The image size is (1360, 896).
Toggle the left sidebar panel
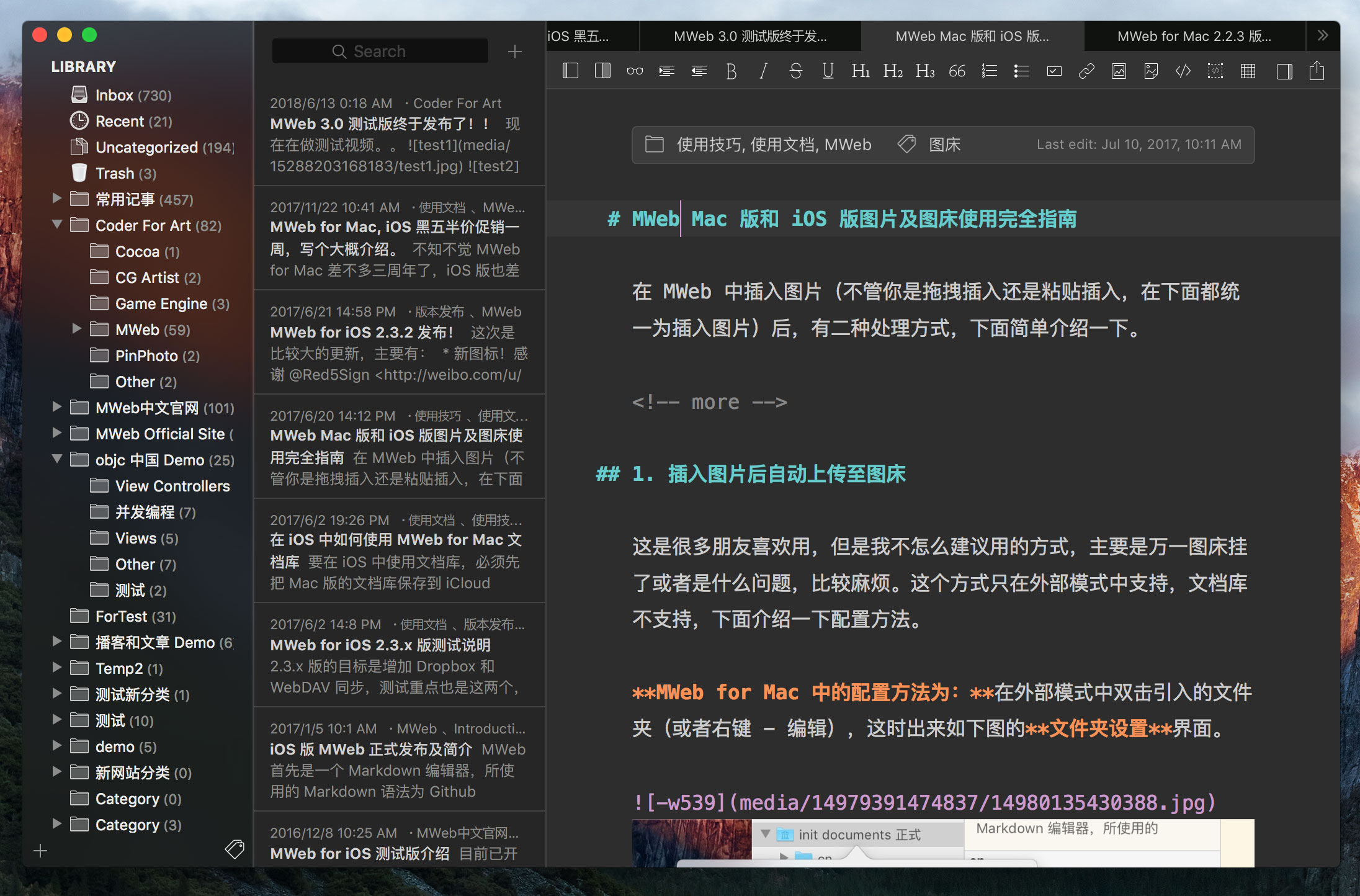[570, 71]
